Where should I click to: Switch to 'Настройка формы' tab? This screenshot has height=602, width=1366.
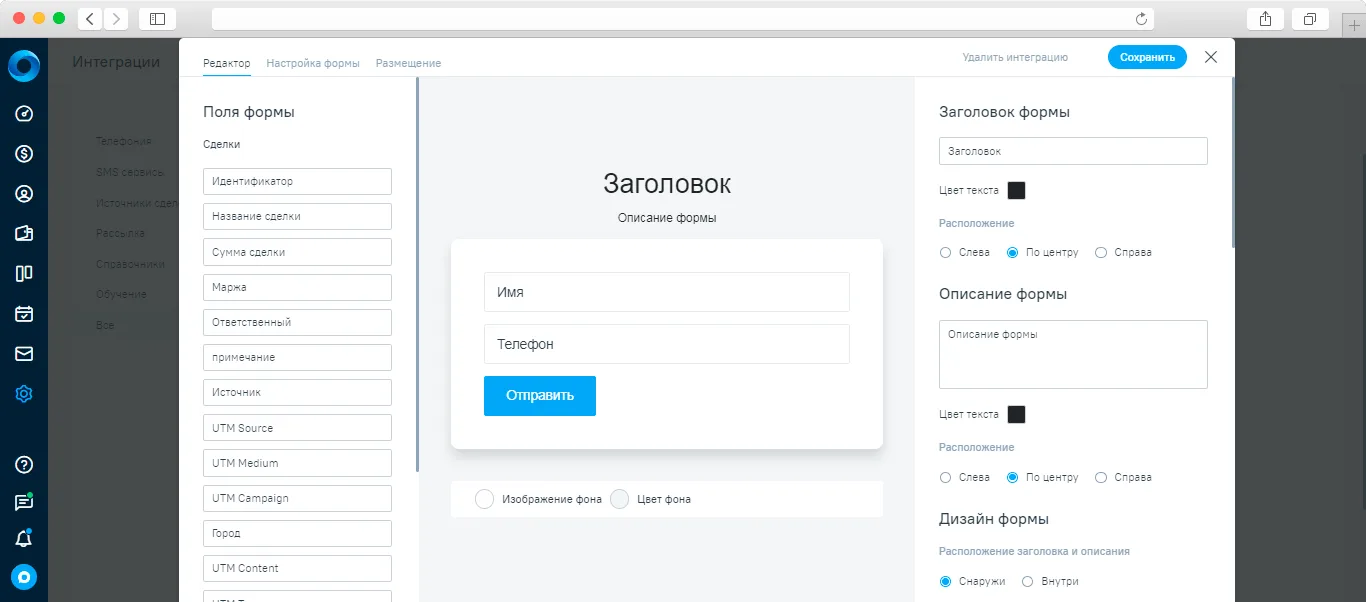[x=313, y=63]
